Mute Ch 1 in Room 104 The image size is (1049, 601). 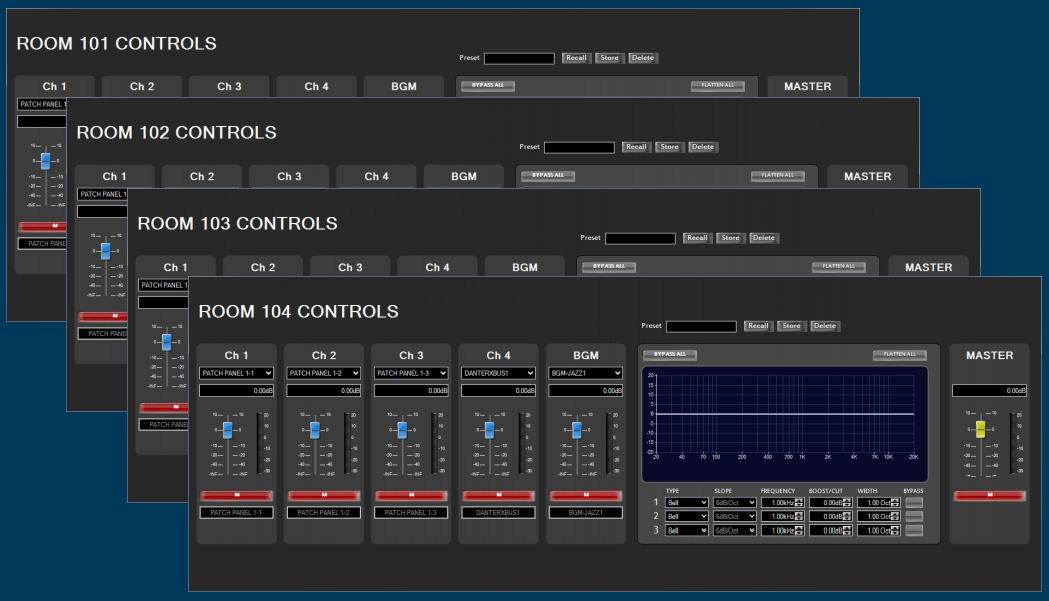(236, 495)
